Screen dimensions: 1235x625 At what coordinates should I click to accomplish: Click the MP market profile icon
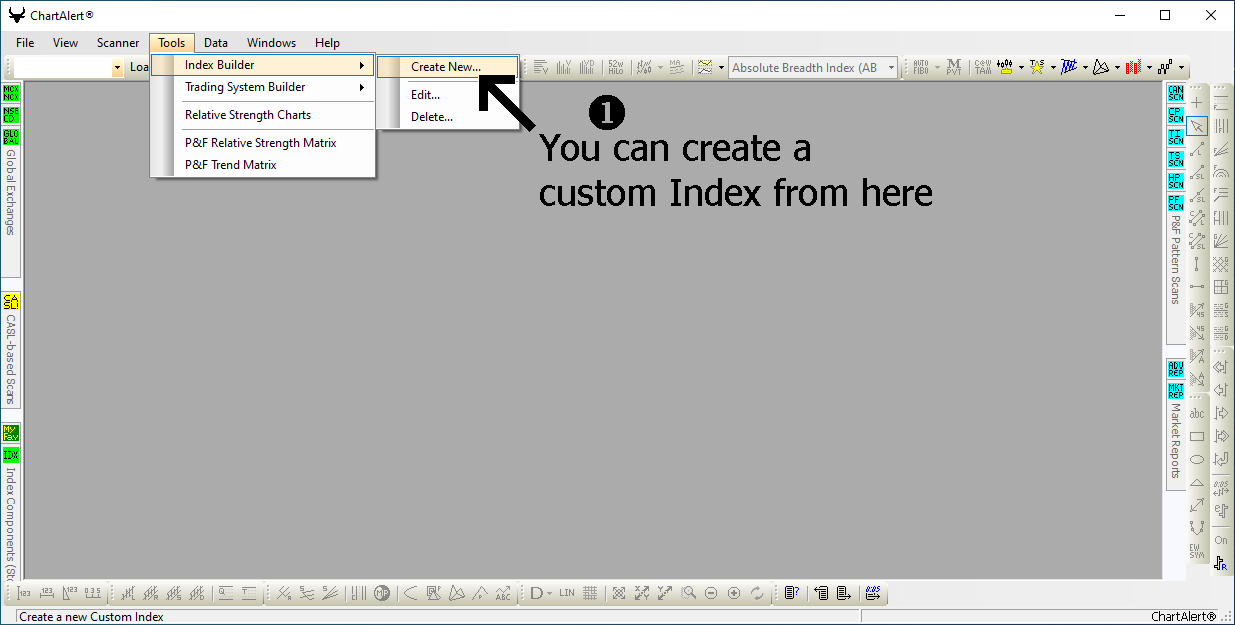click(x=382, y=593)
